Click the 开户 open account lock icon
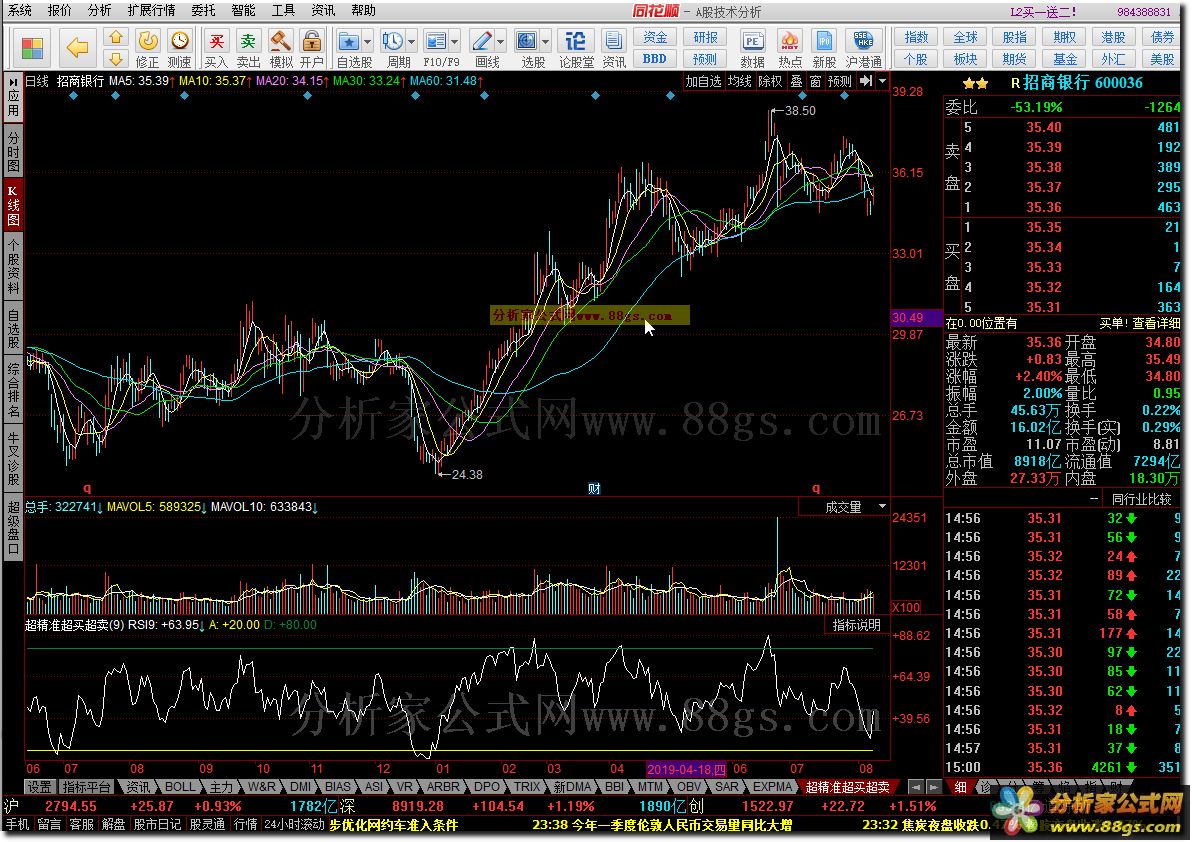This screenshot has width=1192, height=842. click(x=311, y=49)
